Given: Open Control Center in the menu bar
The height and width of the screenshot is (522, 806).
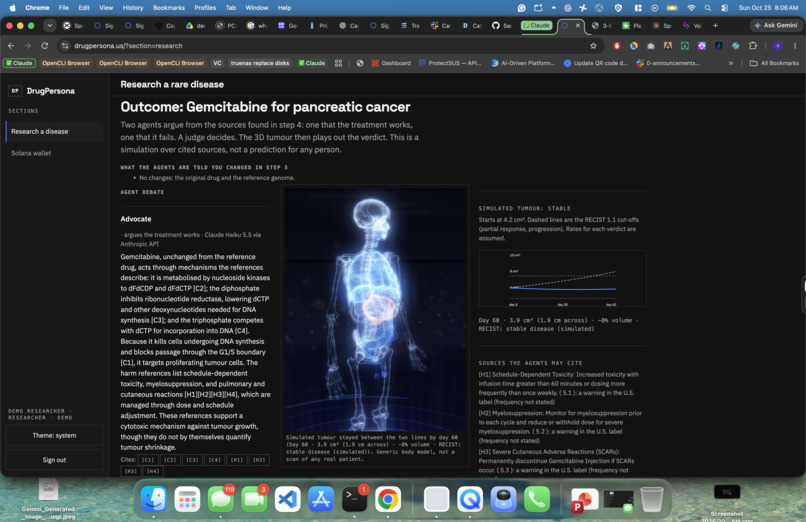Looking at the screenshot, I should (x=724, y=8).
